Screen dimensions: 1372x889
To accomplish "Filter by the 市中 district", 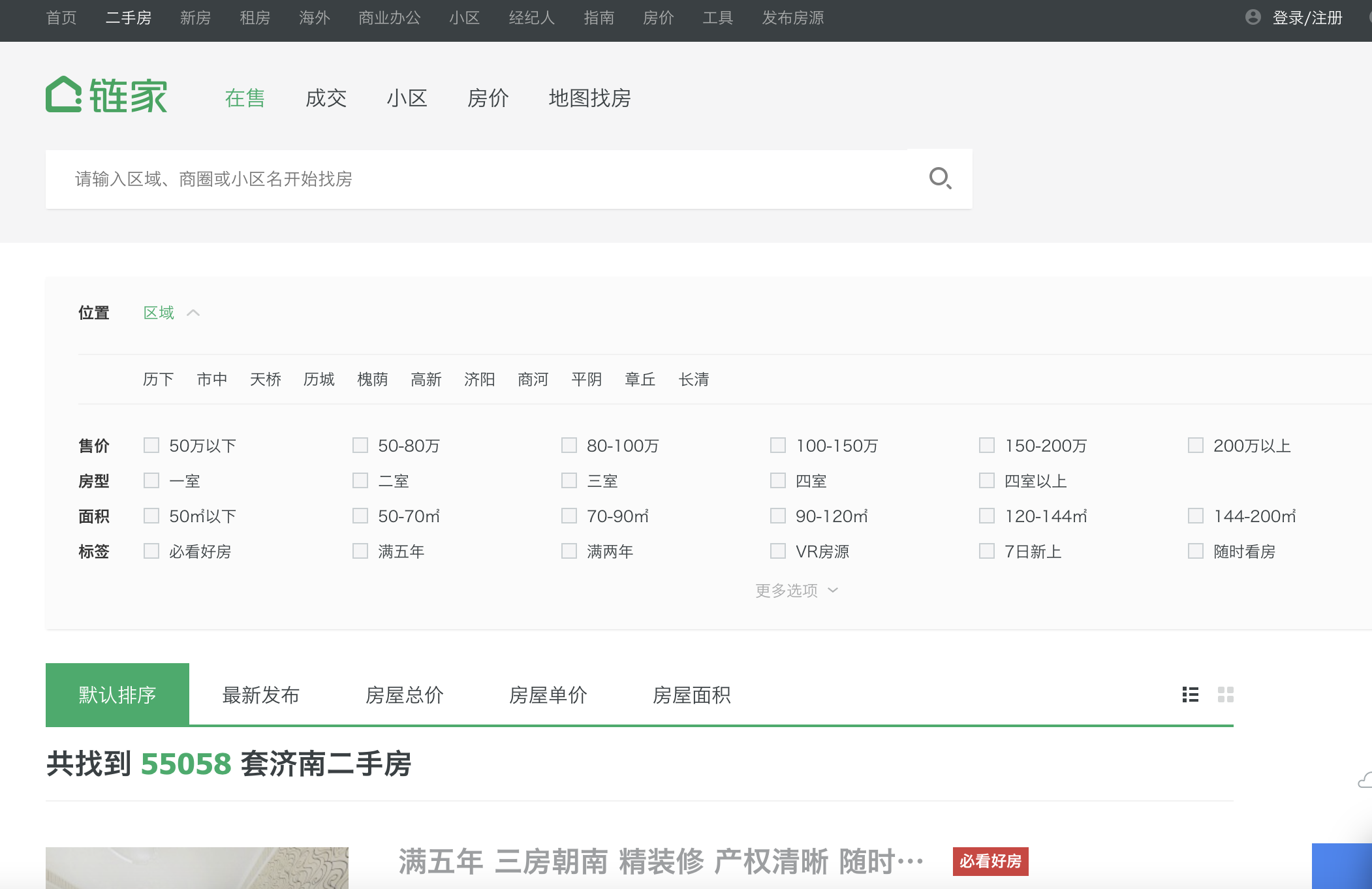I will point(212,379).
